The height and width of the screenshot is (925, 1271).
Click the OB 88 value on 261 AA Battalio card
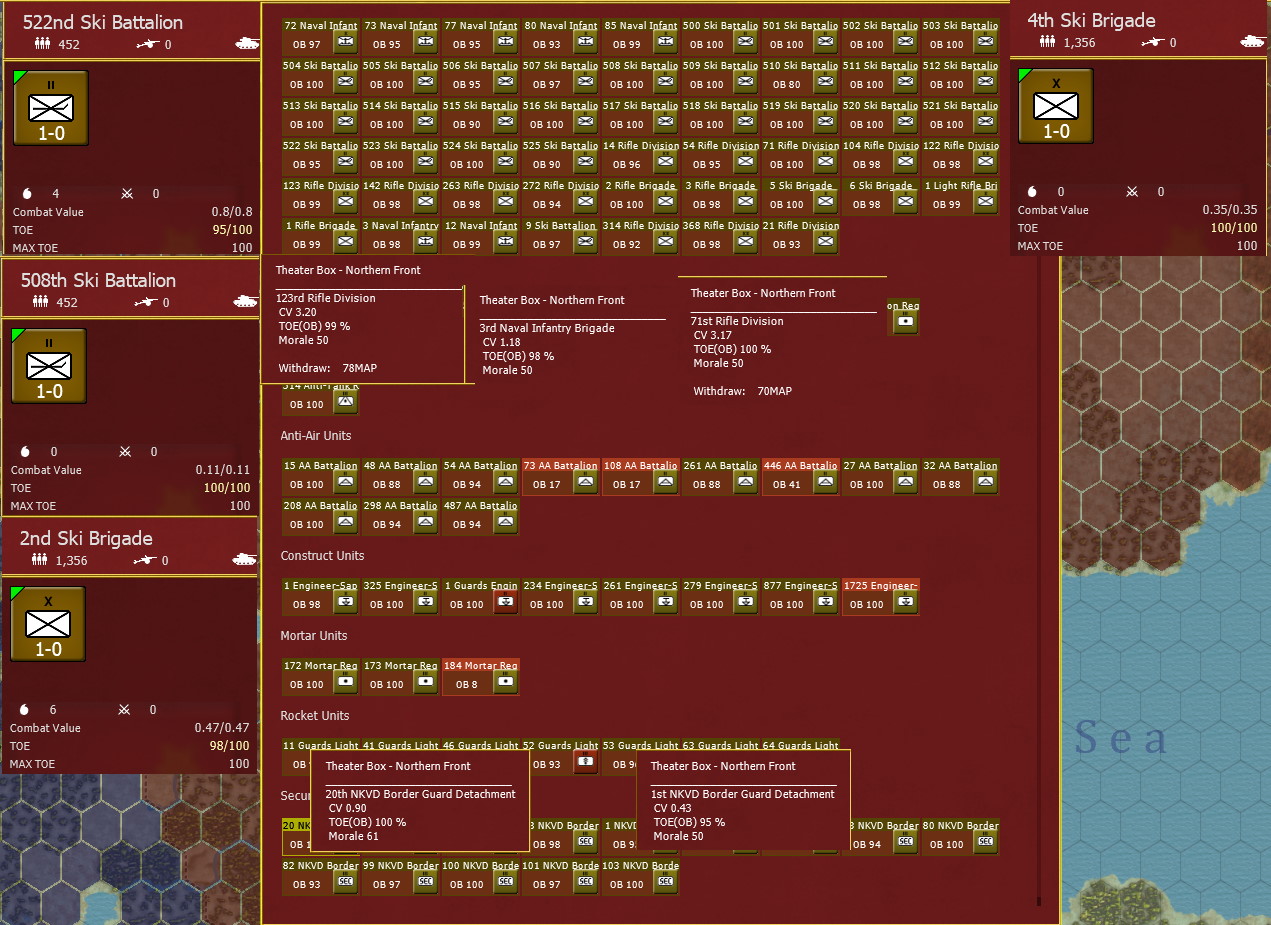point(707,485)
